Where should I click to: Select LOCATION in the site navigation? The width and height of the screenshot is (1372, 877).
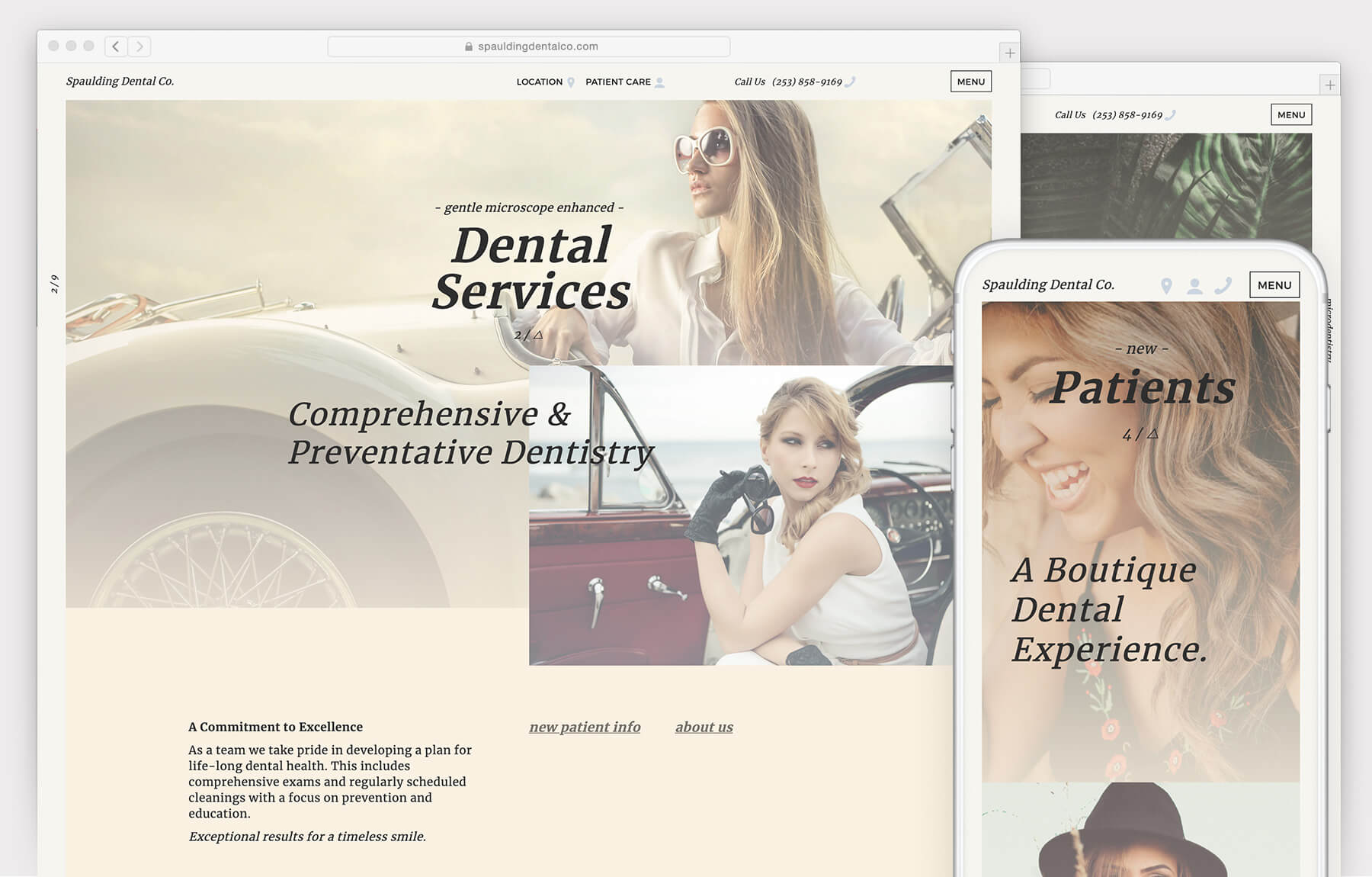click(540, 82)
